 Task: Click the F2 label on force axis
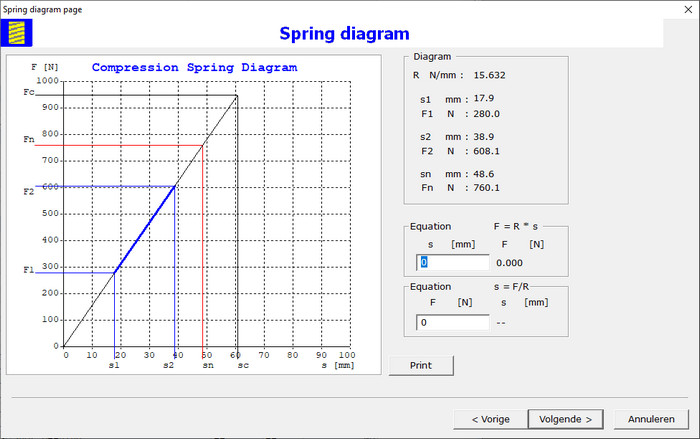point(29,190)
